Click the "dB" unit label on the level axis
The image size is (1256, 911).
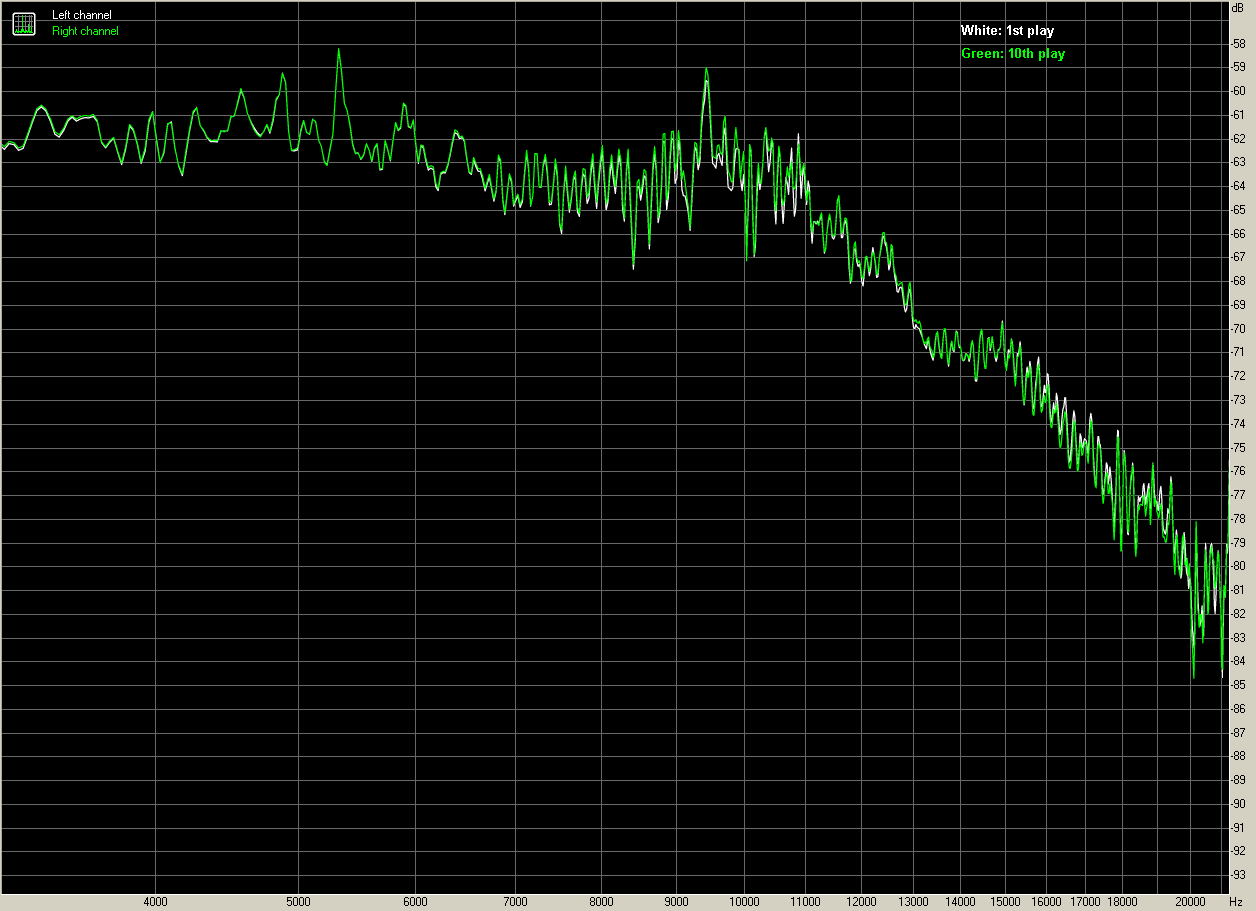[1238, 7]
